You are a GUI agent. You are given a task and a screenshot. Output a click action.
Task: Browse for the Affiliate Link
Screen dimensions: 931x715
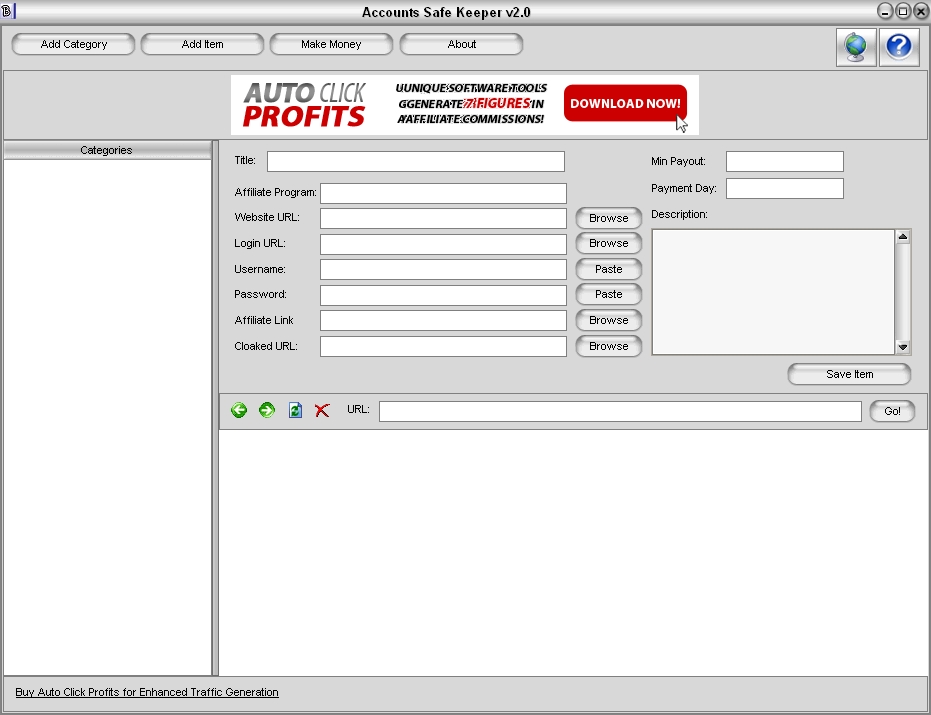(x=609, y=320)
